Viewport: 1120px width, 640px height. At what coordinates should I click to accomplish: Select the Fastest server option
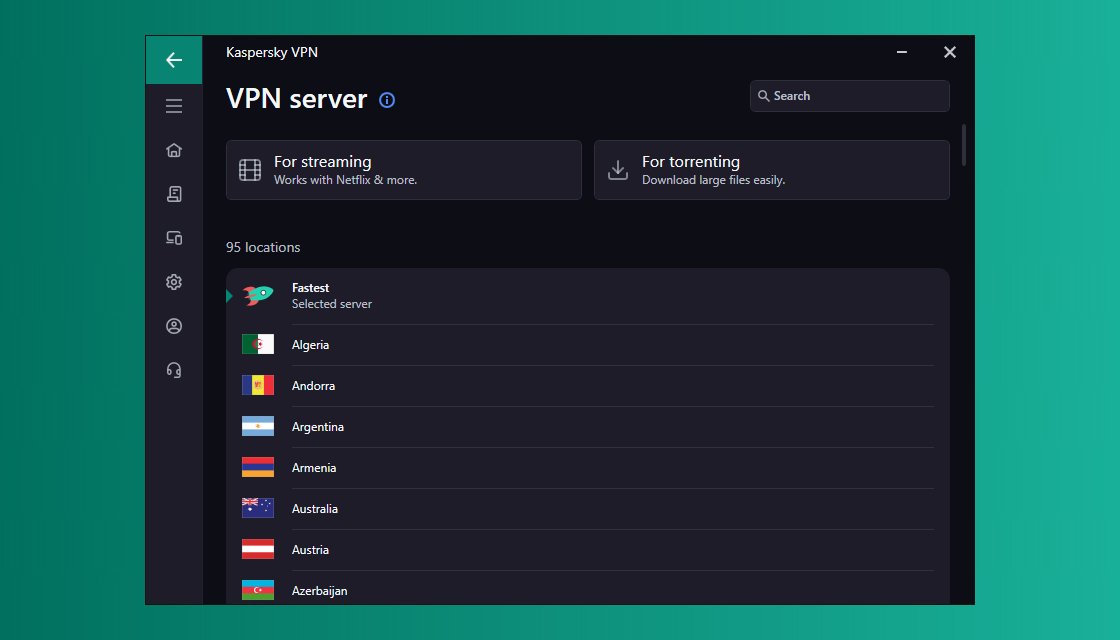pyautogui.click(x=588, y=296)
